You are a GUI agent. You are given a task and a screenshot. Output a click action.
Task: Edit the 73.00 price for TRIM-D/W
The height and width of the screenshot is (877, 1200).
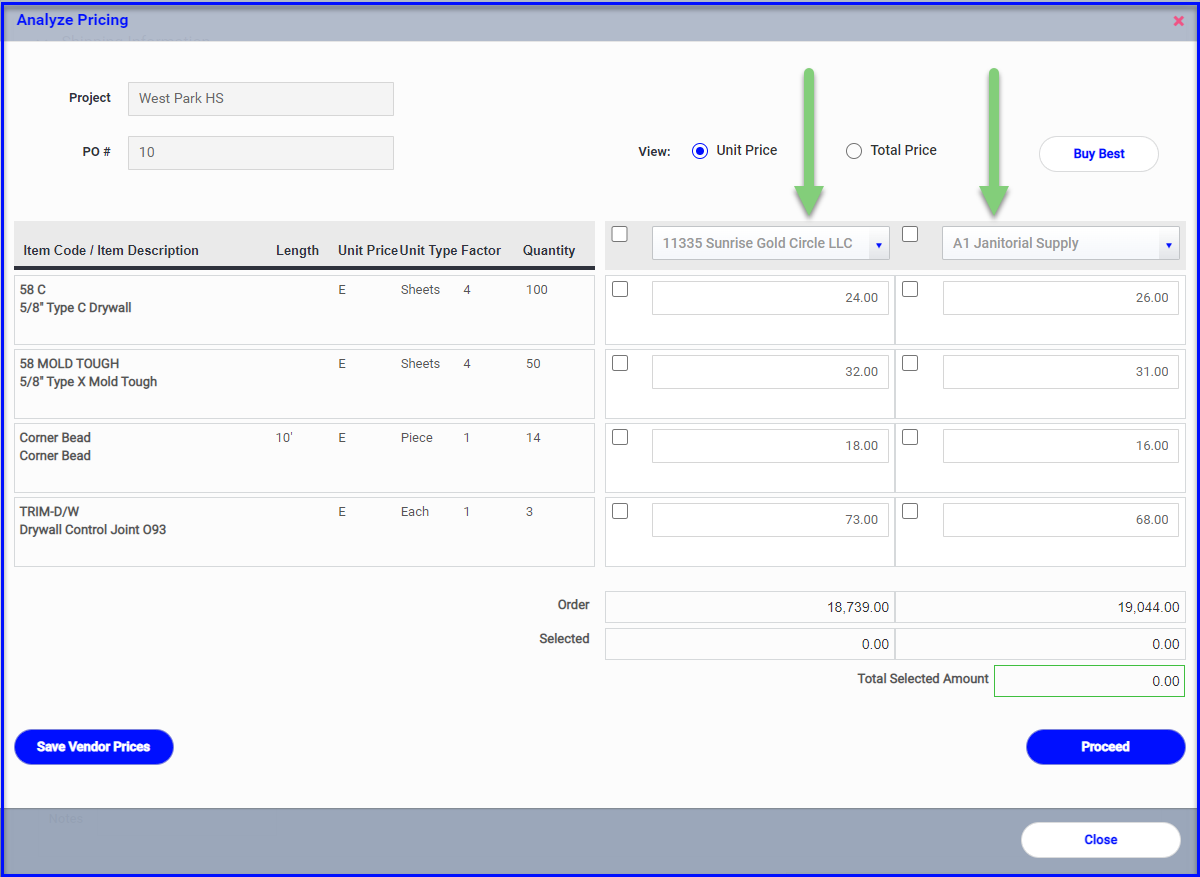(770, 520)
